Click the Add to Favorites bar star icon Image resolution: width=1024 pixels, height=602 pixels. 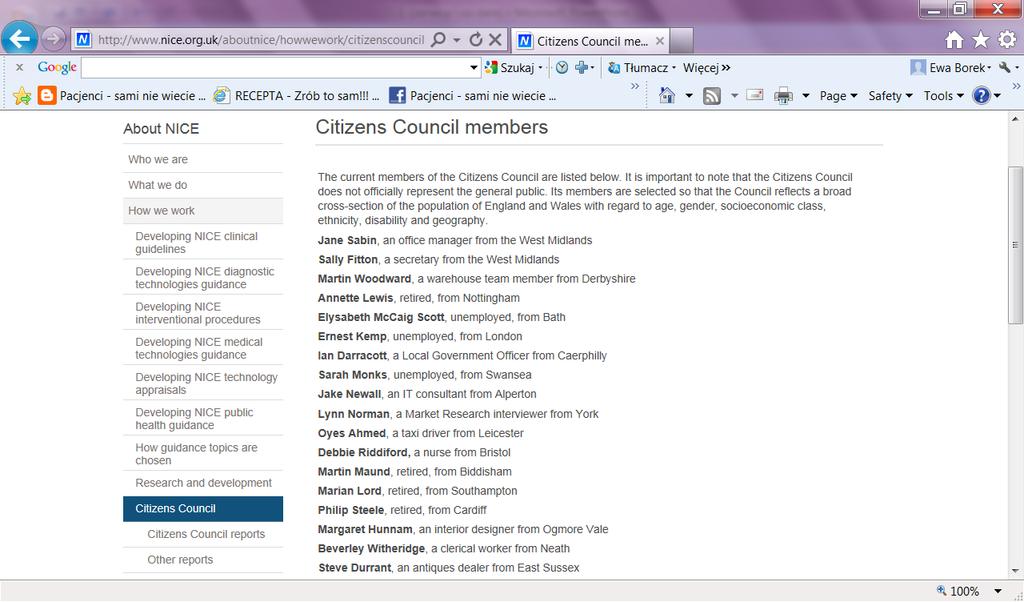click(x=22, y=96)
